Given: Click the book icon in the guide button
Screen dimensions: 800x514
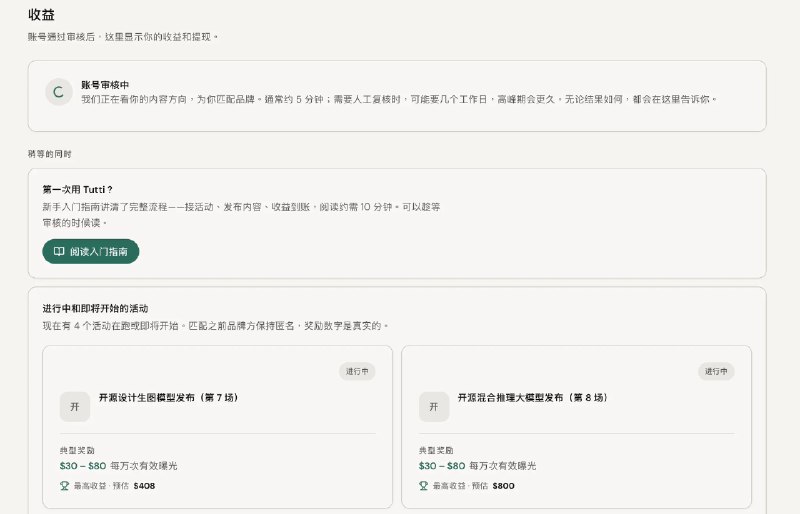Looking at the screenshot, I should coord(59,251).
